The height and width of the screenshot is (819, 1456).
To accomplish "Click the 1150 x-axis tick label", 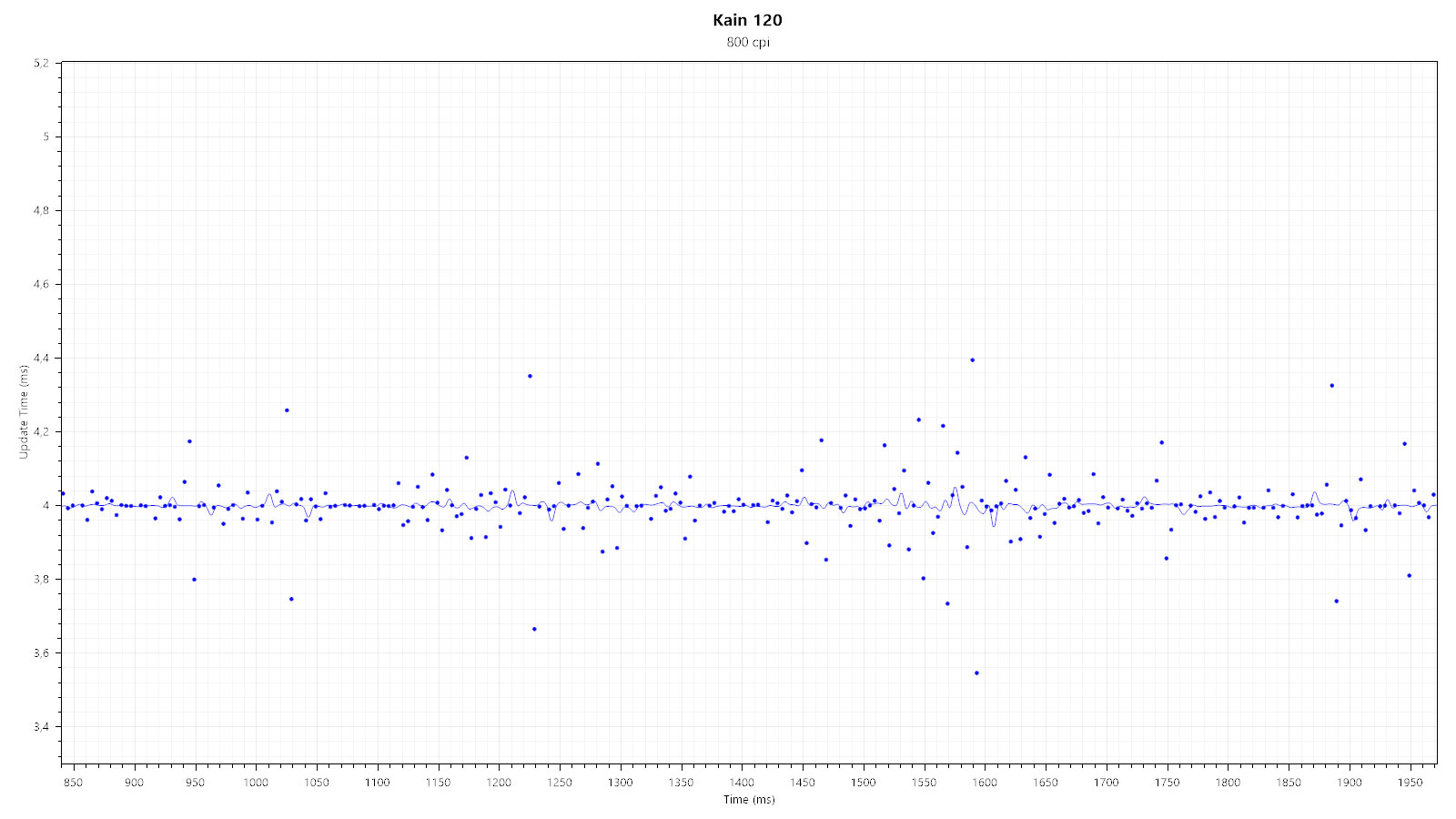I will pyautogui.click(x=438, y=783).
